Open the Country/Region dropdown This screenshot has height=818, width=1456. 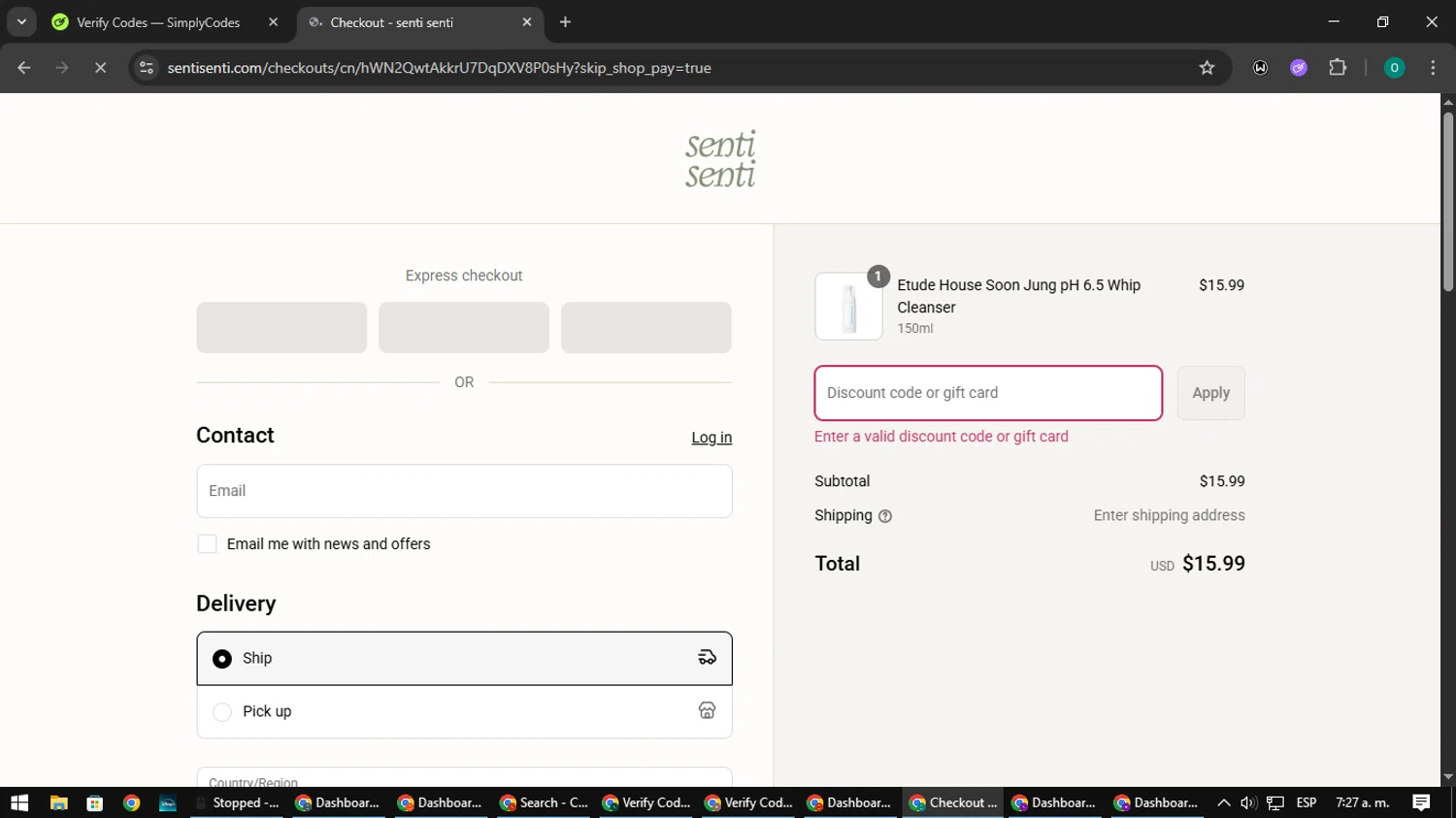[x=464, y=777]
